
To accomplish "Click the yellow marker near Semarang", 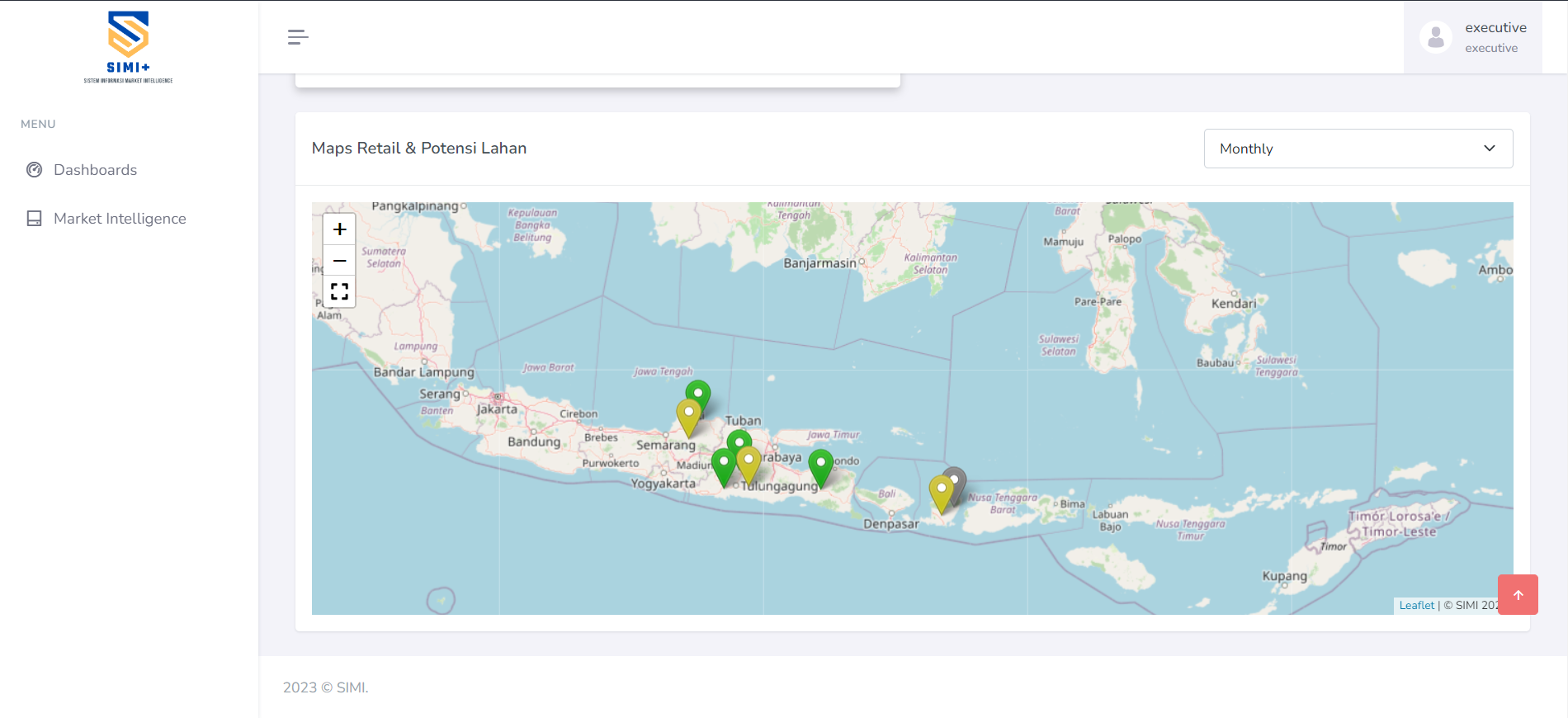I will 688,414.
